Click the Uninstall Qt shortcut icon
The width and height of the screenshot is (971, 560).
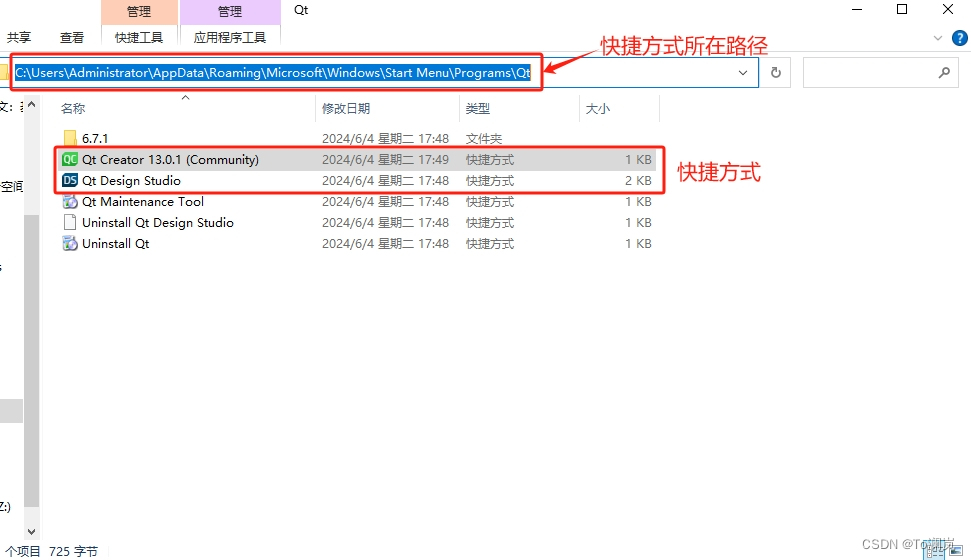tap(70, 243)
